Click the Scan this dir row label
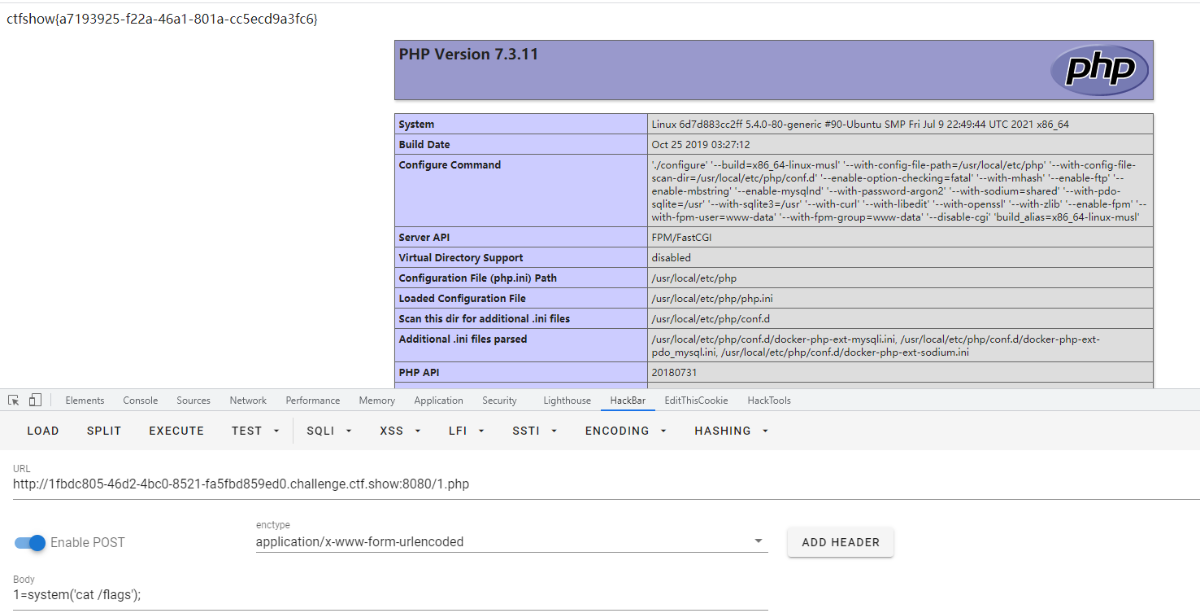Image resolution: width=1200 pixels, height=613 pixels. point(485,319)
